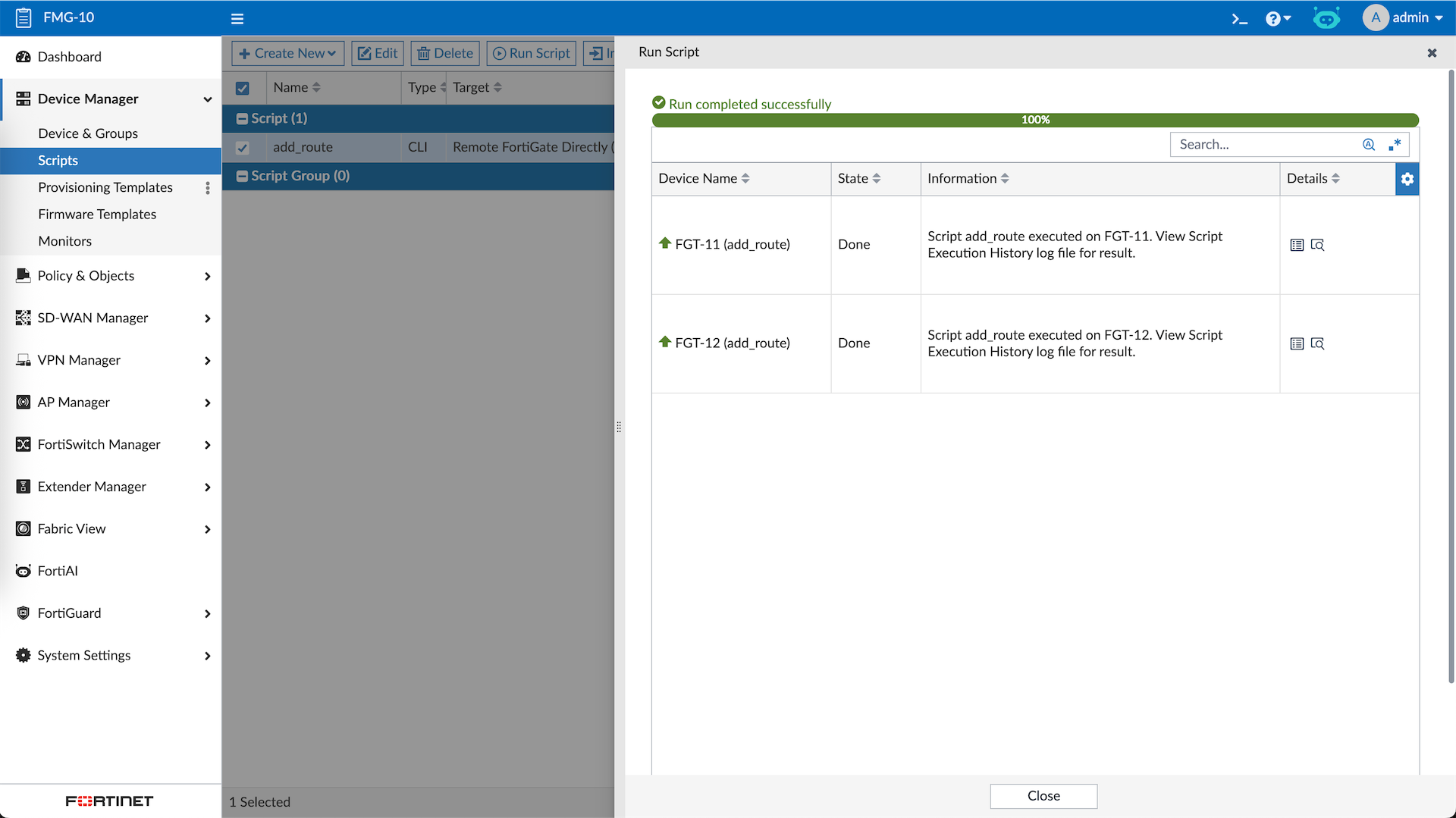Collapse the Script Group (0) section
The width and height of the screenshot is (1456, 818).
point(242,176)
